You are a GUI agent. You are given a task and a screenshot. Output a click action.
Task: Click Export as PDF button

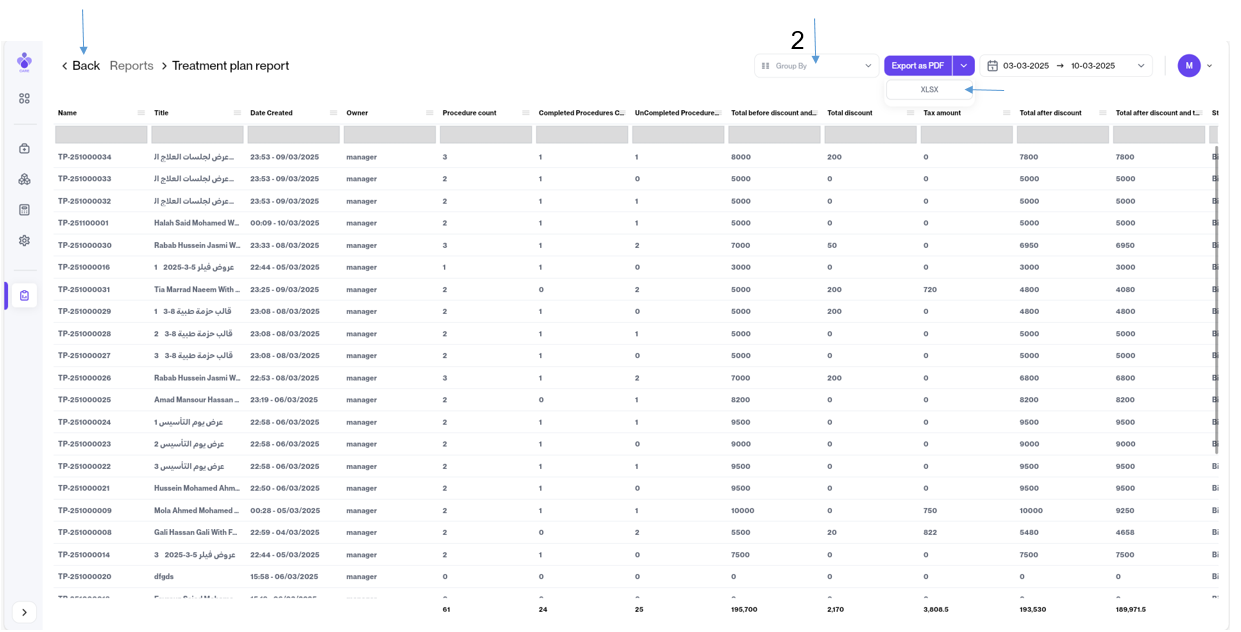917,66
